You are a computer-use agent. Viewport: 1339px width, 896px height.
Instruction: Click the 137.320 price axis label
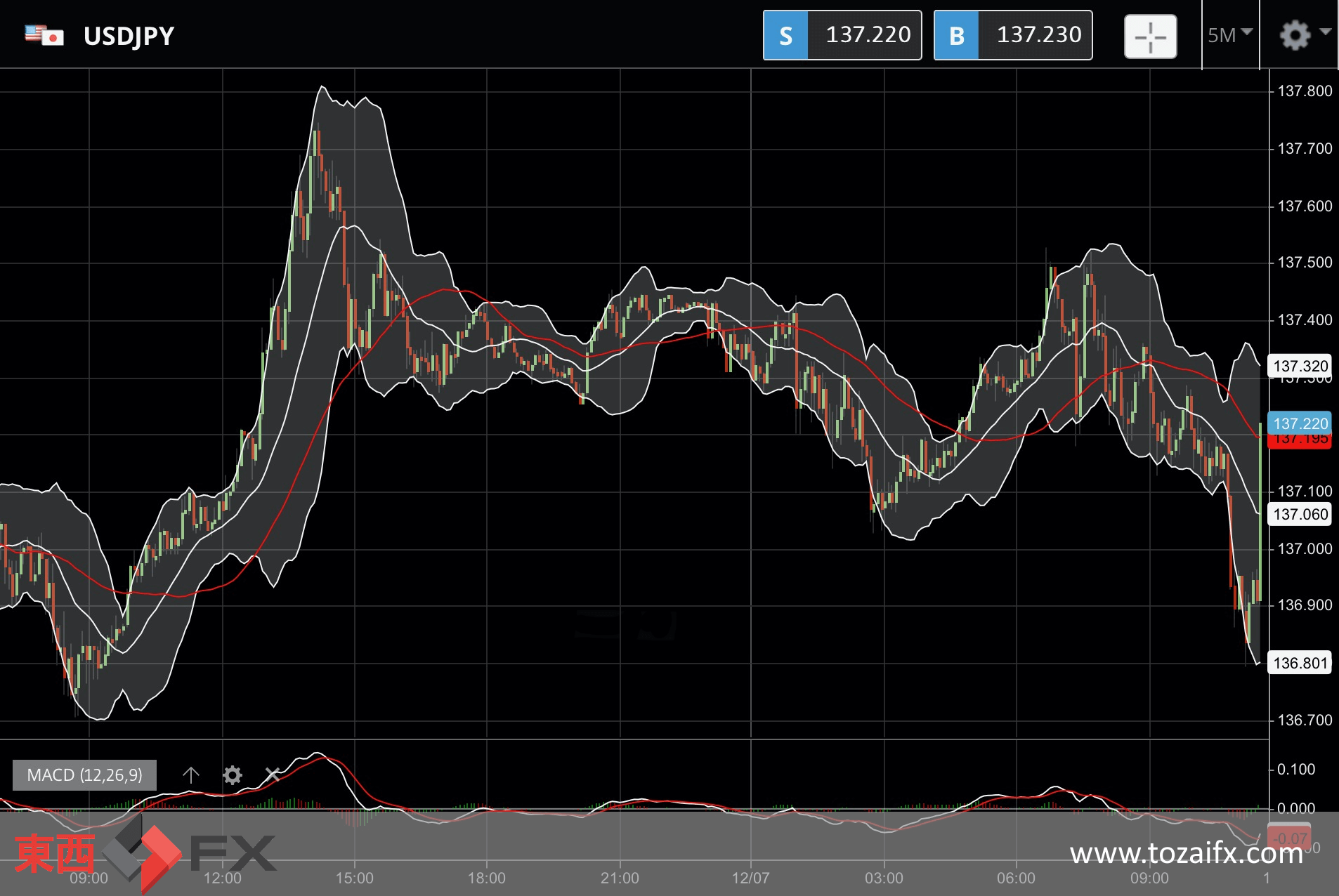click(x=1300, y=366)
